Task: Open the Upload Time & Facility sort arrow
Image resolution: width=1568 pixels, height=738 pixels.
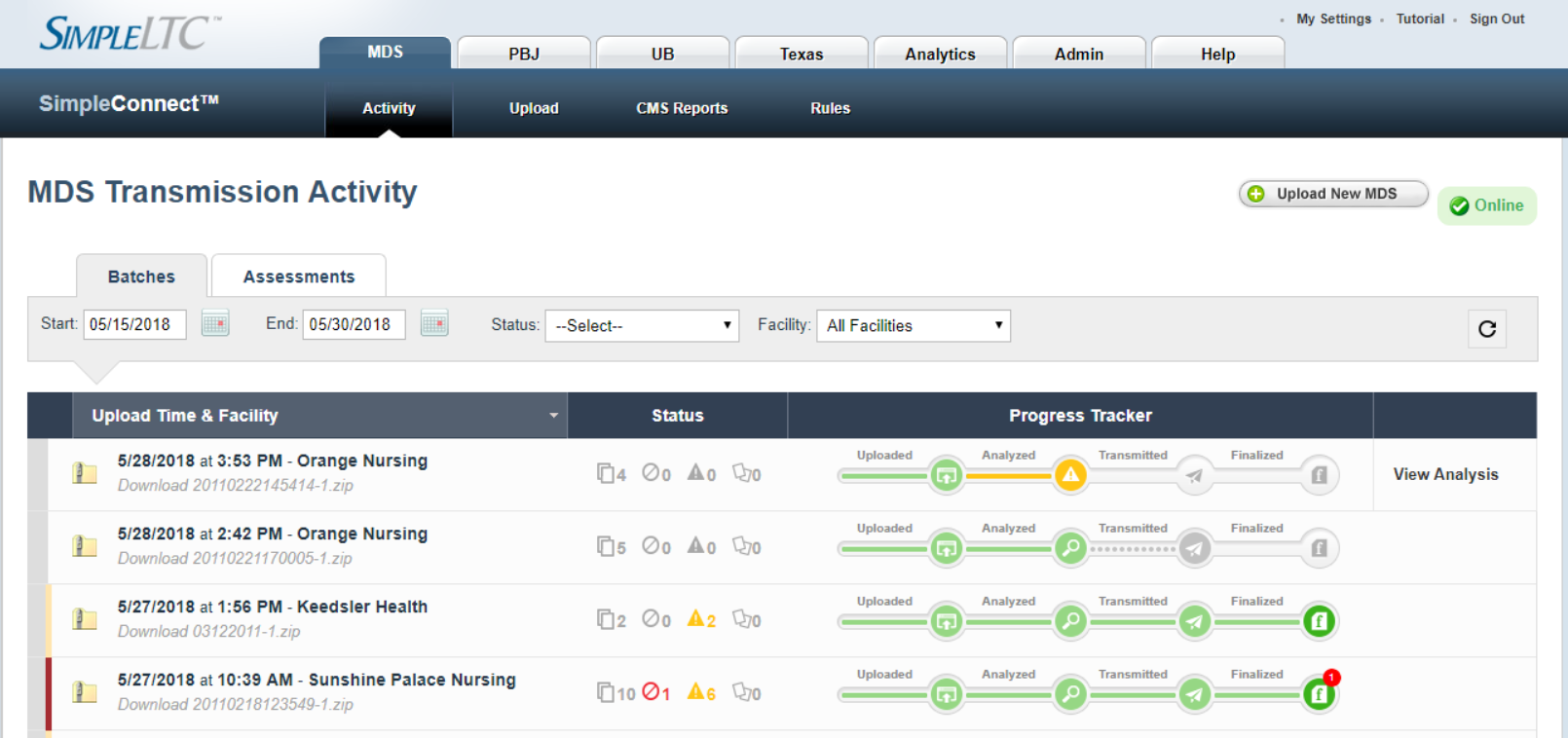Action: [x=553, y=416]
